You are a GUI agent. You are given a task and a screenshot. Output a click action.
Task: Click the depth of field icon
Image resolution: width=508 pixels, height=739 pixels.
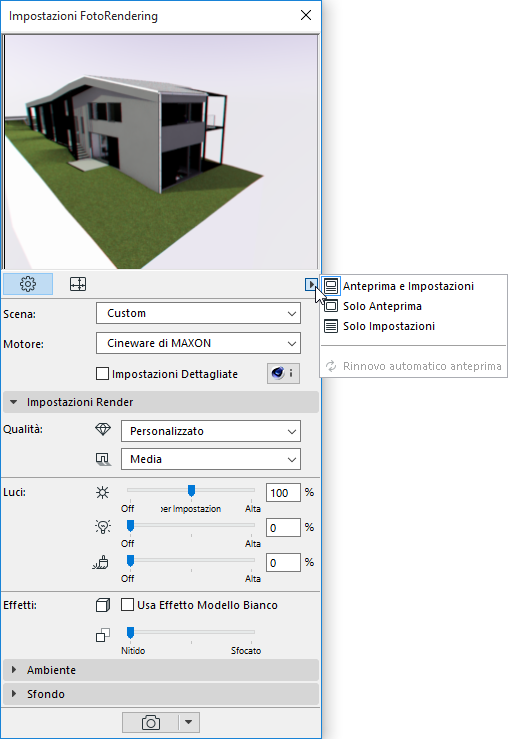click(x=103, y=635)
